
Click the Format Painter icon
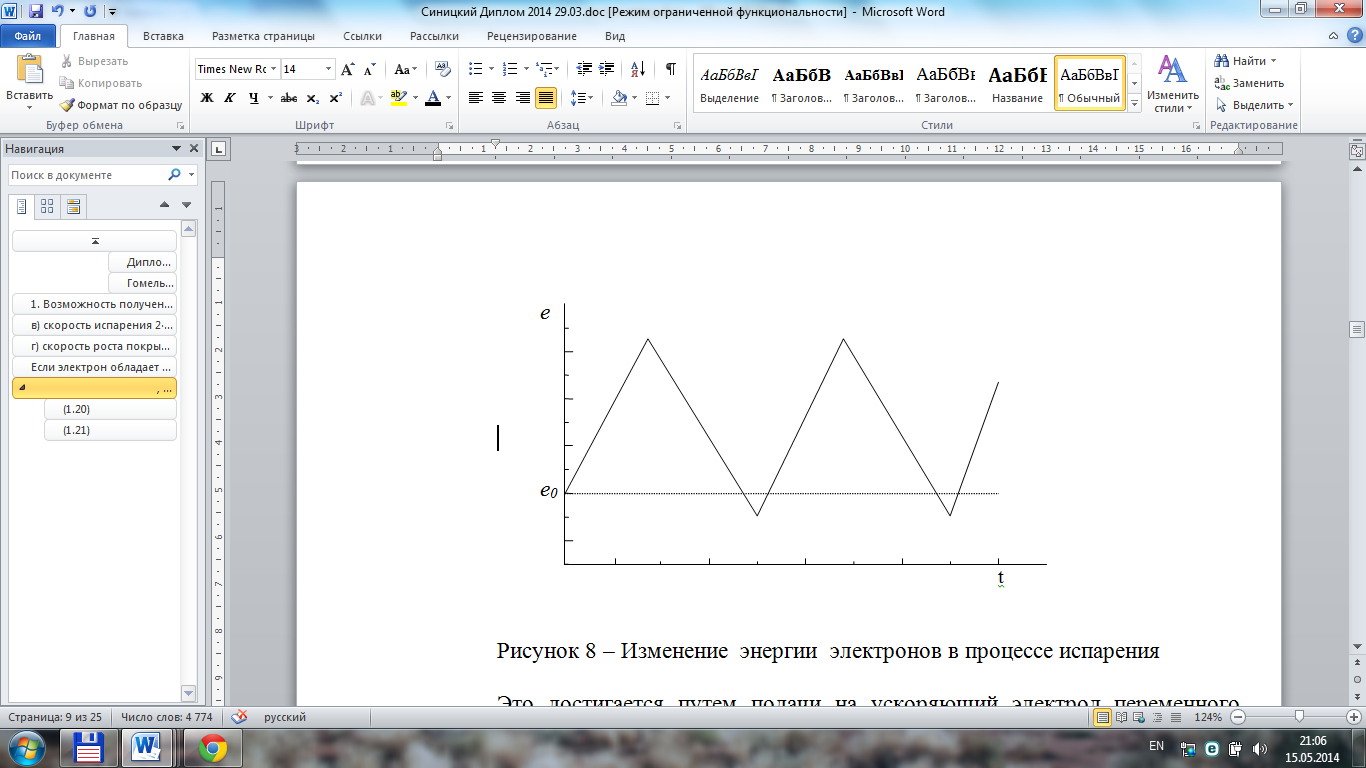(67, 105)
